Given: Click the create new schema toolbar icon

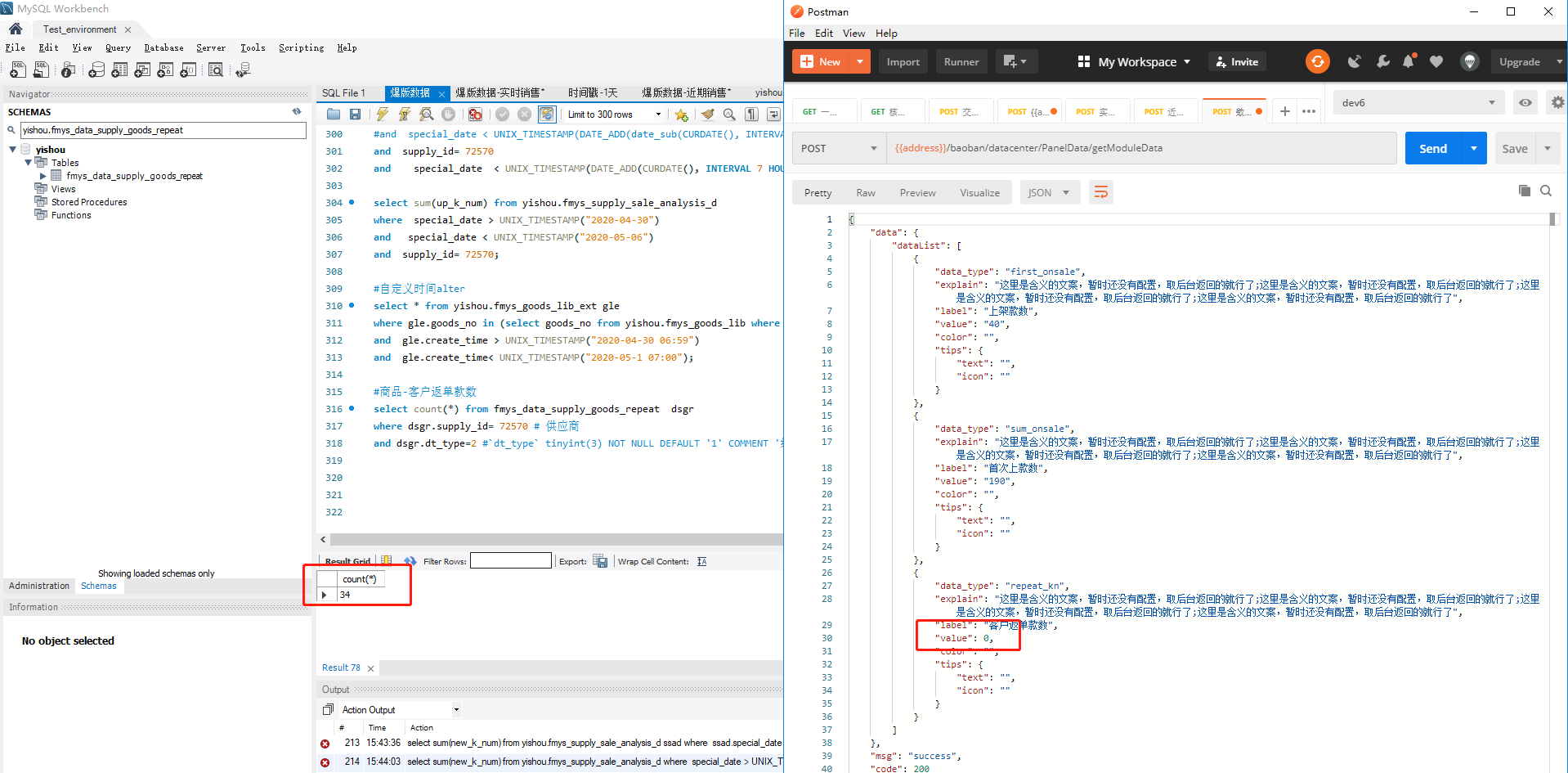Looking at the screenshot, I should coord(96,70).
